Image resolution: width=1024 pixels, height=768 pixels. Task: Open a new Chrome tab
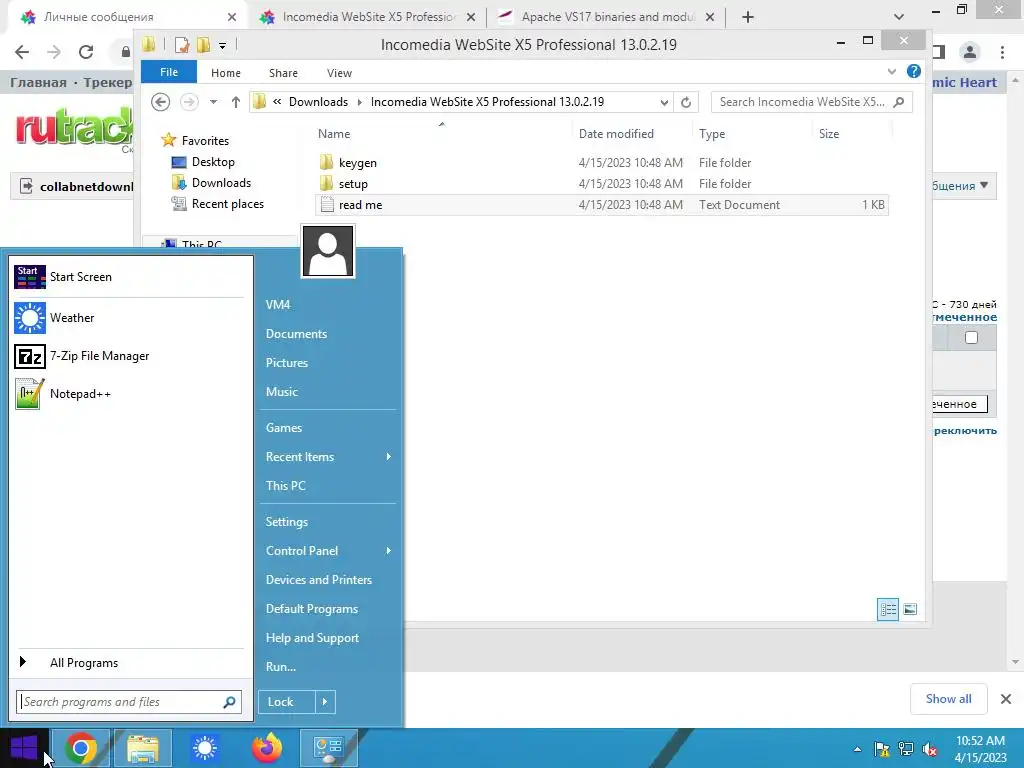[748, 17]
